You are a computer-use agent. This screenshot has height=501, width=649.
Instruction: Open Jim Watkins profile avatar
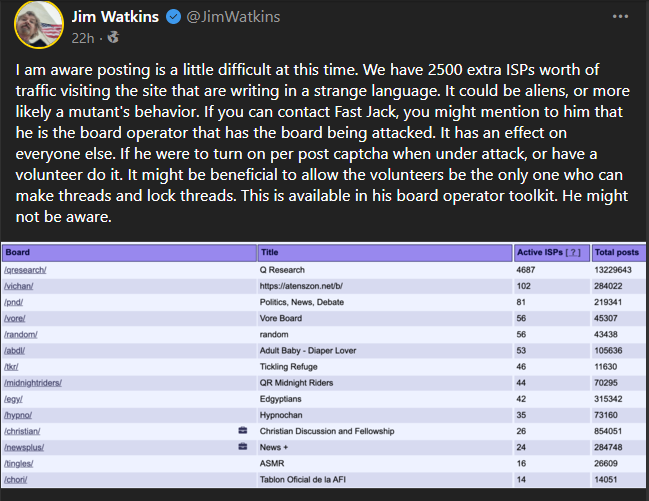[39, 25]
